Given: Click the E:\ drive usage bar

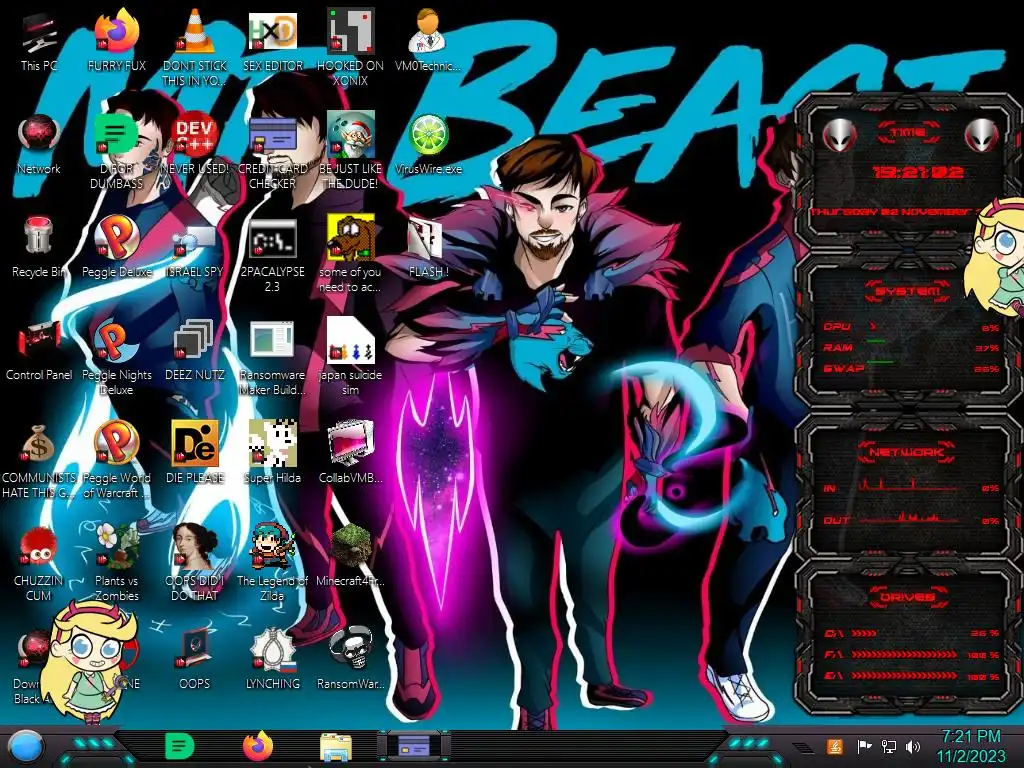Looking at the screenshot, I should 911,676.
